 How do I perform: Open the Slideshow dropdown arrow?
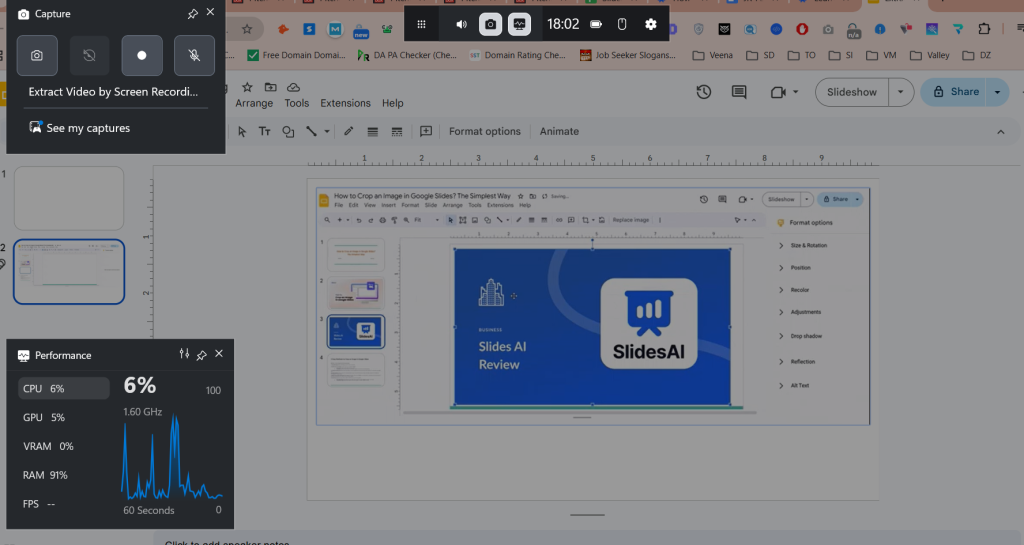coord(900,92)
